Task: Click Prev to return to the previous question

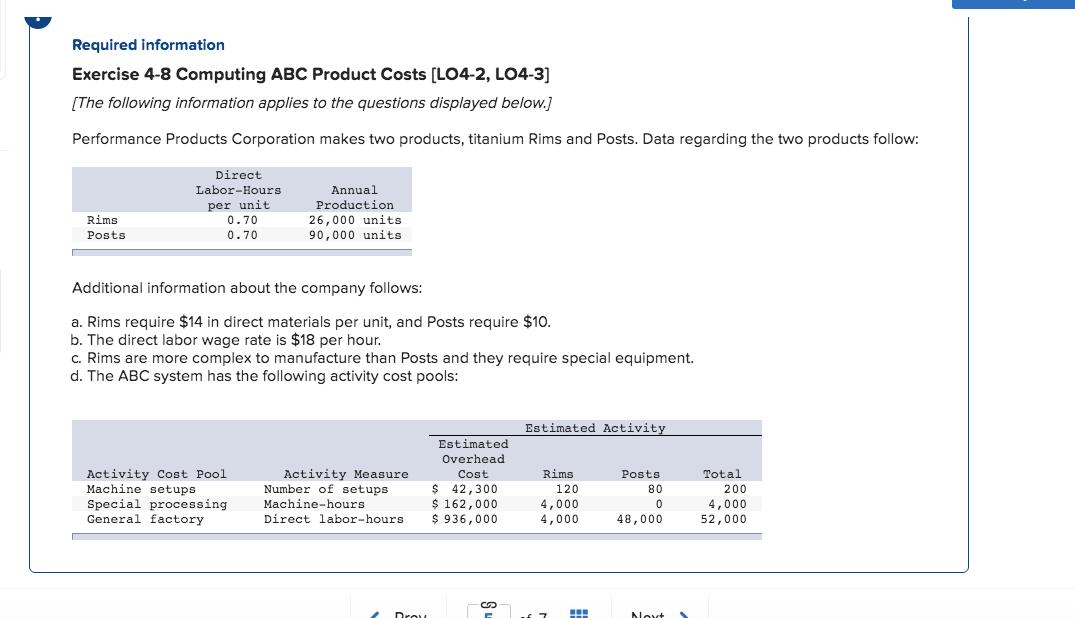Action: pos(408,615)
